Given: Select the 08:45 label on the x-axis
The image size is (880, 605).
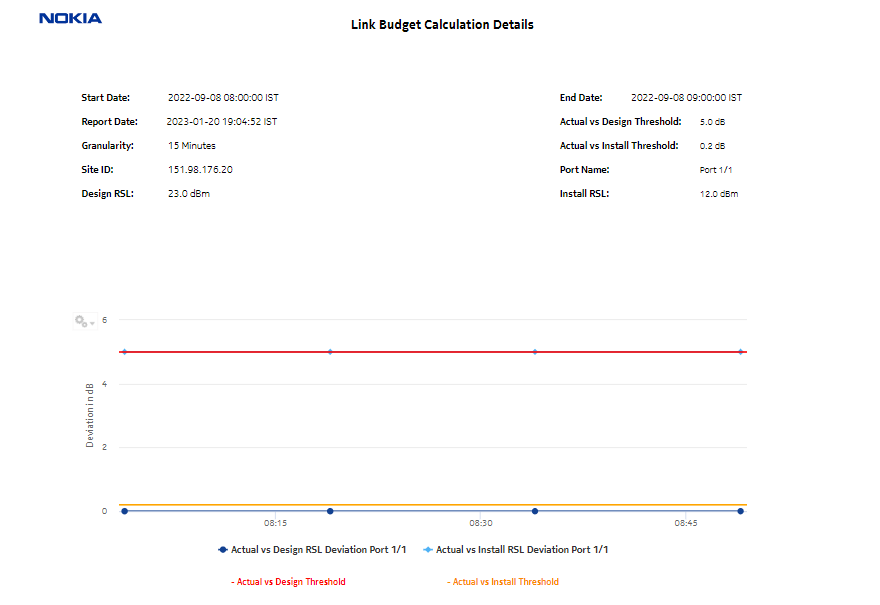Looking at the screenshot, I should point(684,522).
